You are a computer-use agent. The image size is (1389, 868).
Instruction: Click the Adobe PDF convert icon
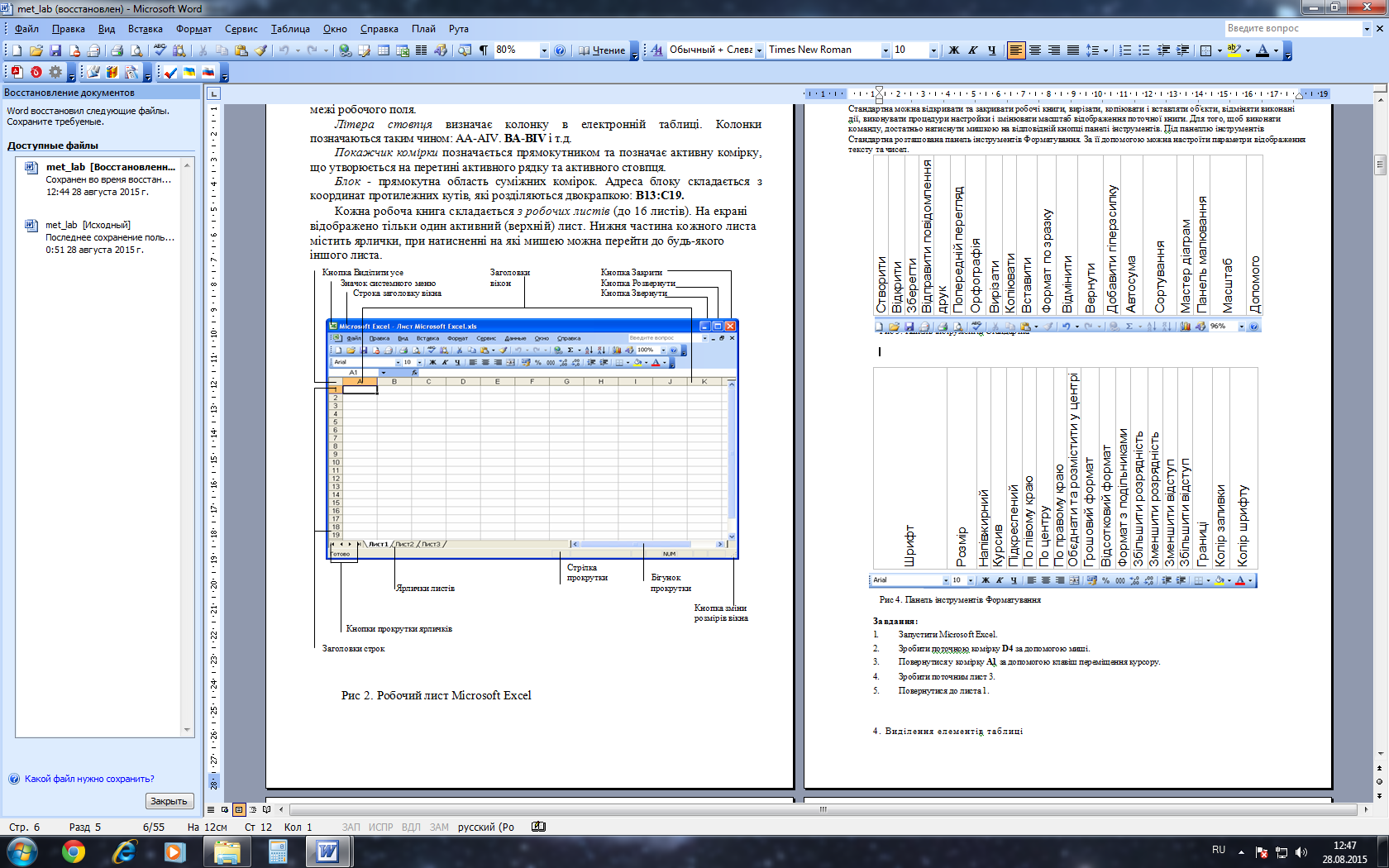pyautogui.click(x=16, y=73)
